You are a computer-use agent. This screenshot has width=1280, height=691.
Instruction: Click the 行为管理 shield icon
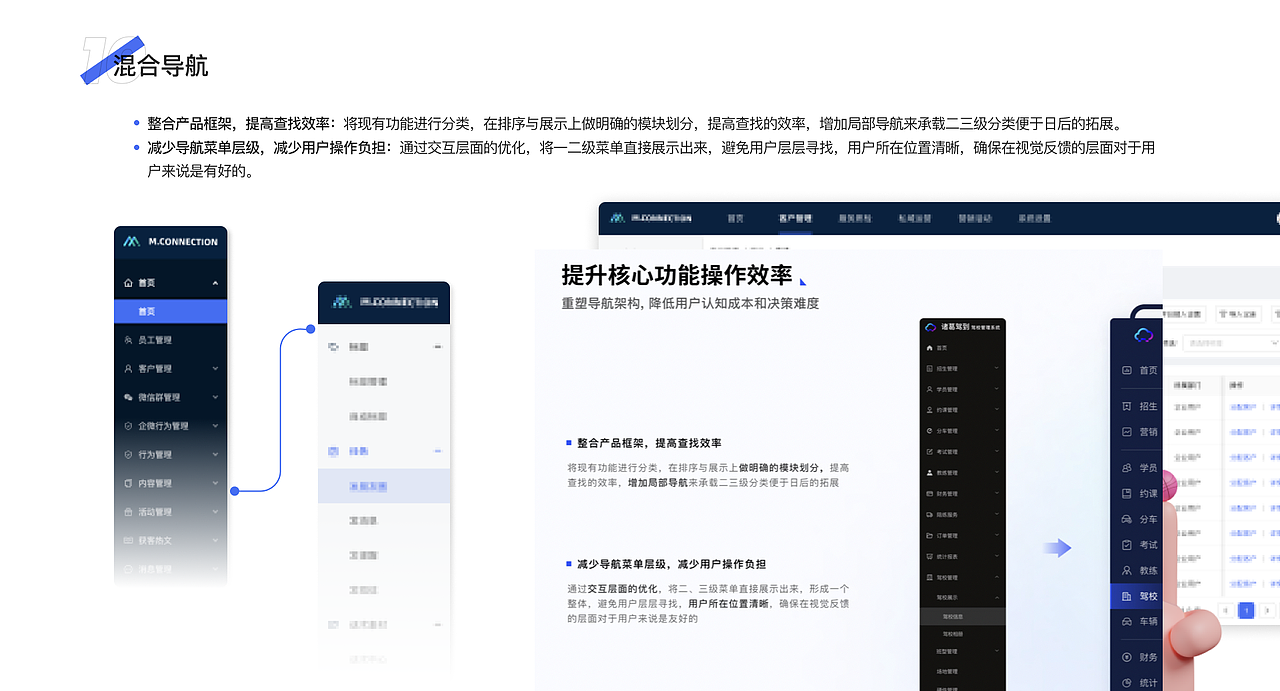[128, 454]
